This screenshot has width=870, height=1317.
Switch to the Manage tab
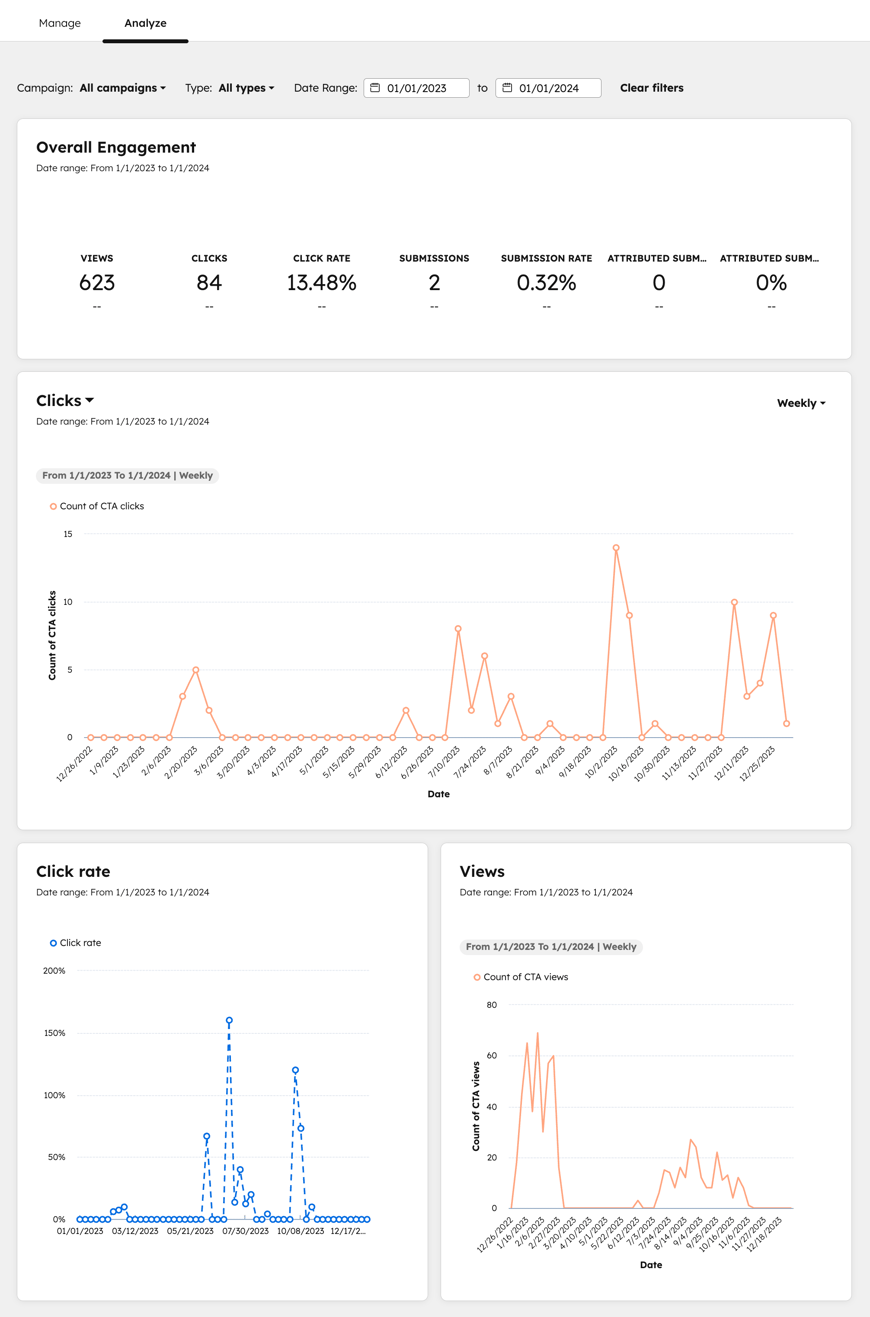coord(59,22)
